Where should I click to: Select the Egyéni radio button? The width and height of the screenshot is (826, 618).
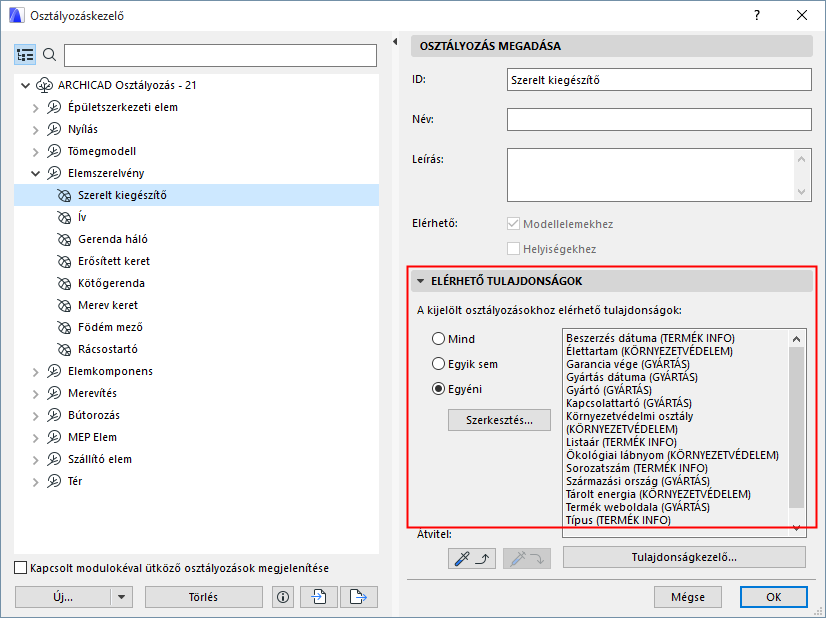tap(438, 389)
